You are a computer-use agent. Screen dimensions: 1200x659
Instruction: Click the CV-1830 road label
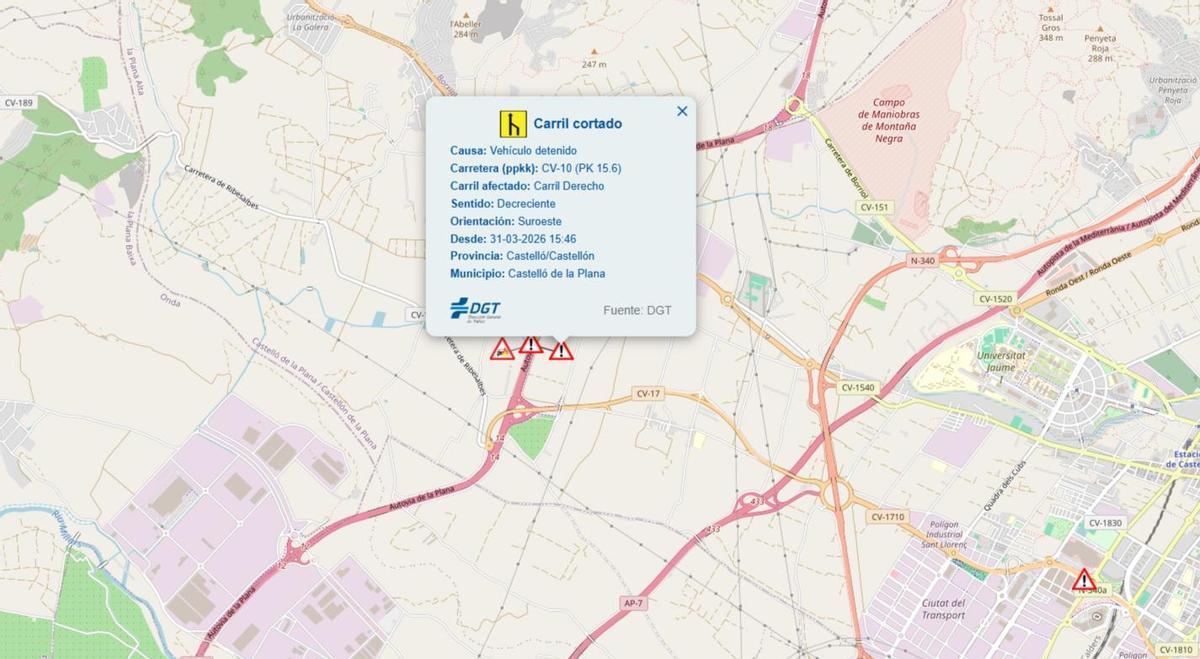tap(1106, 523)
